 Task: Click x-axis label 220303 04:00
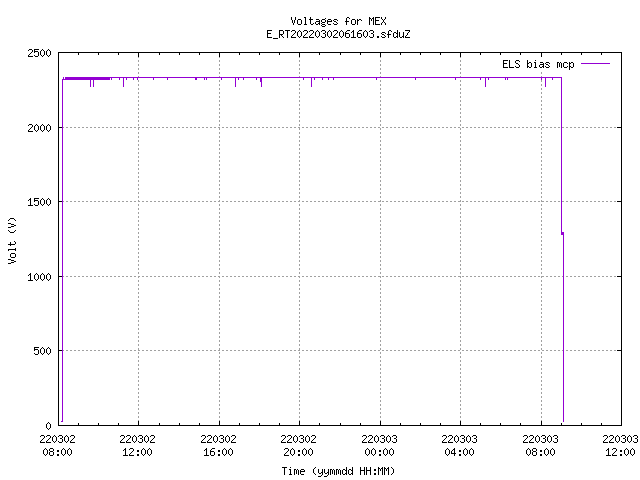pos(459,446)
